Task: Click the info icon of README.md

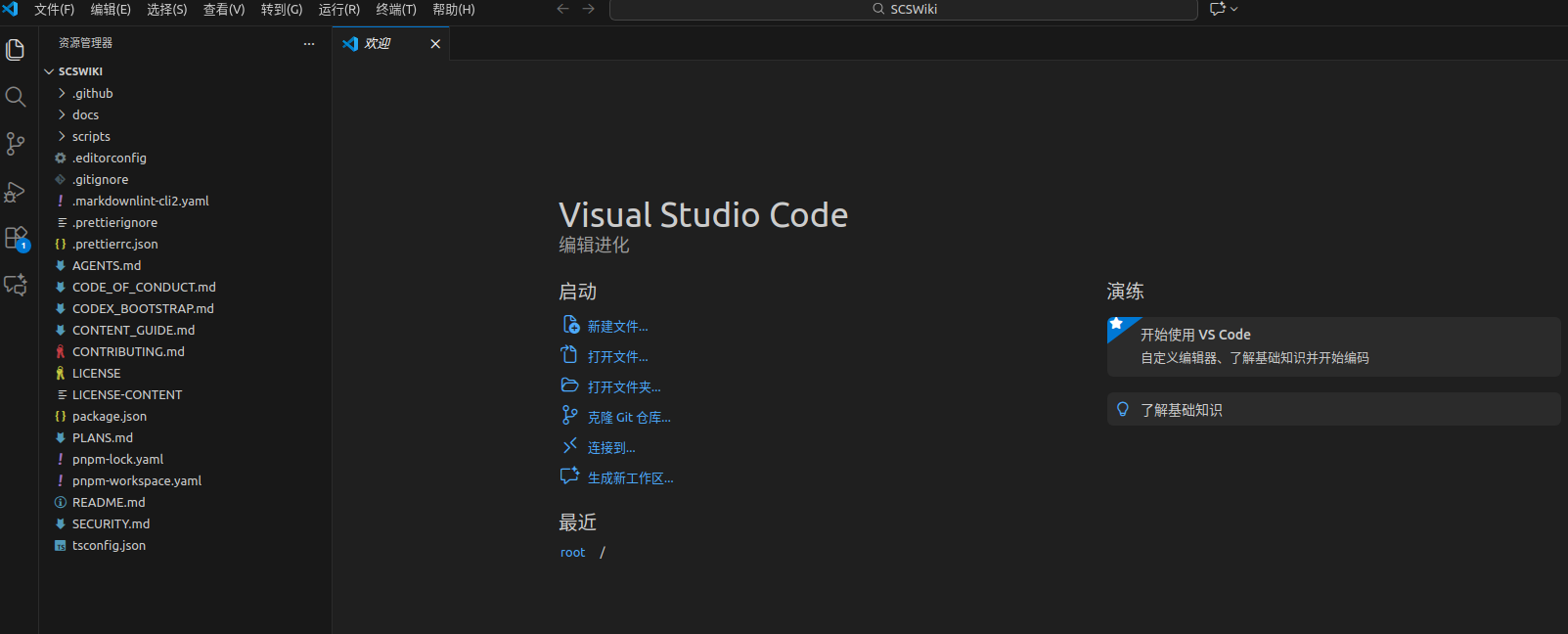Action: tap(61, 502)
